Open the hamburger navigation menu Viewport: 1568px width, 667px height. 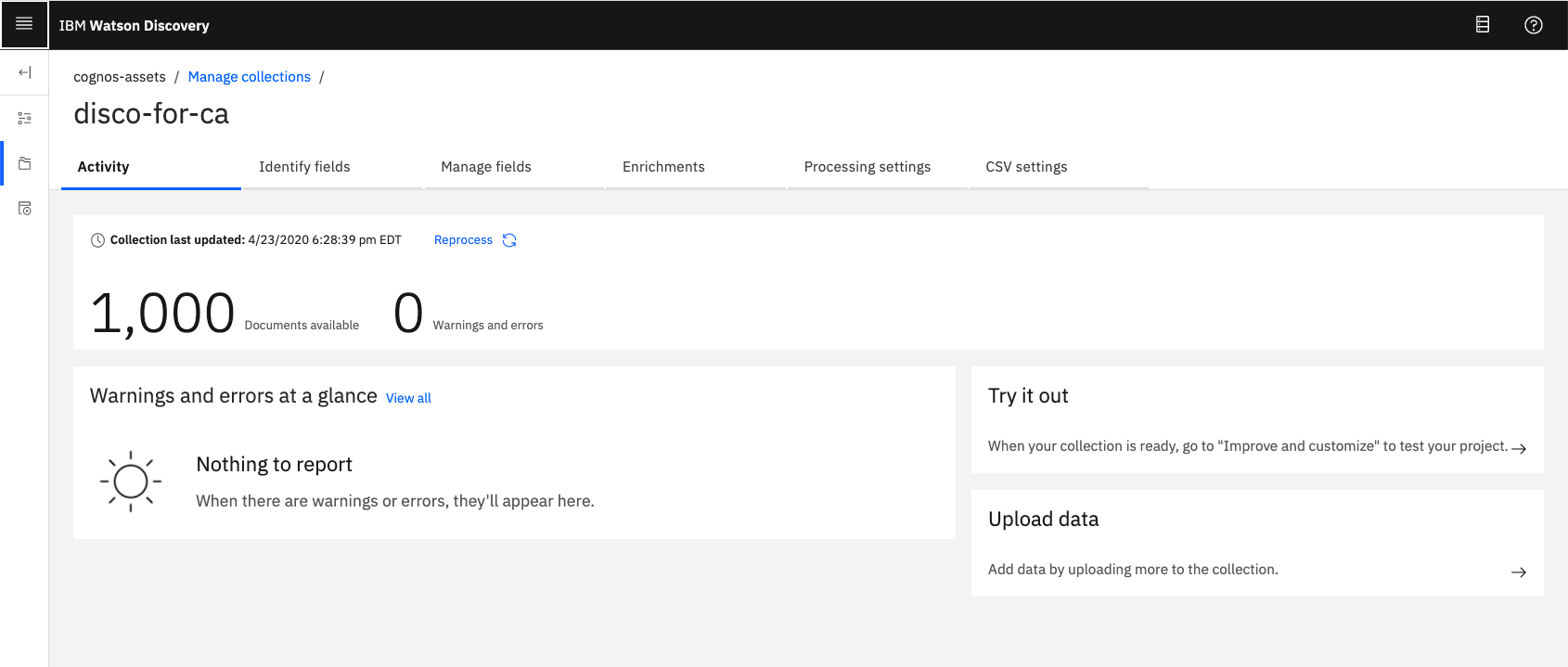coord(24,24)
